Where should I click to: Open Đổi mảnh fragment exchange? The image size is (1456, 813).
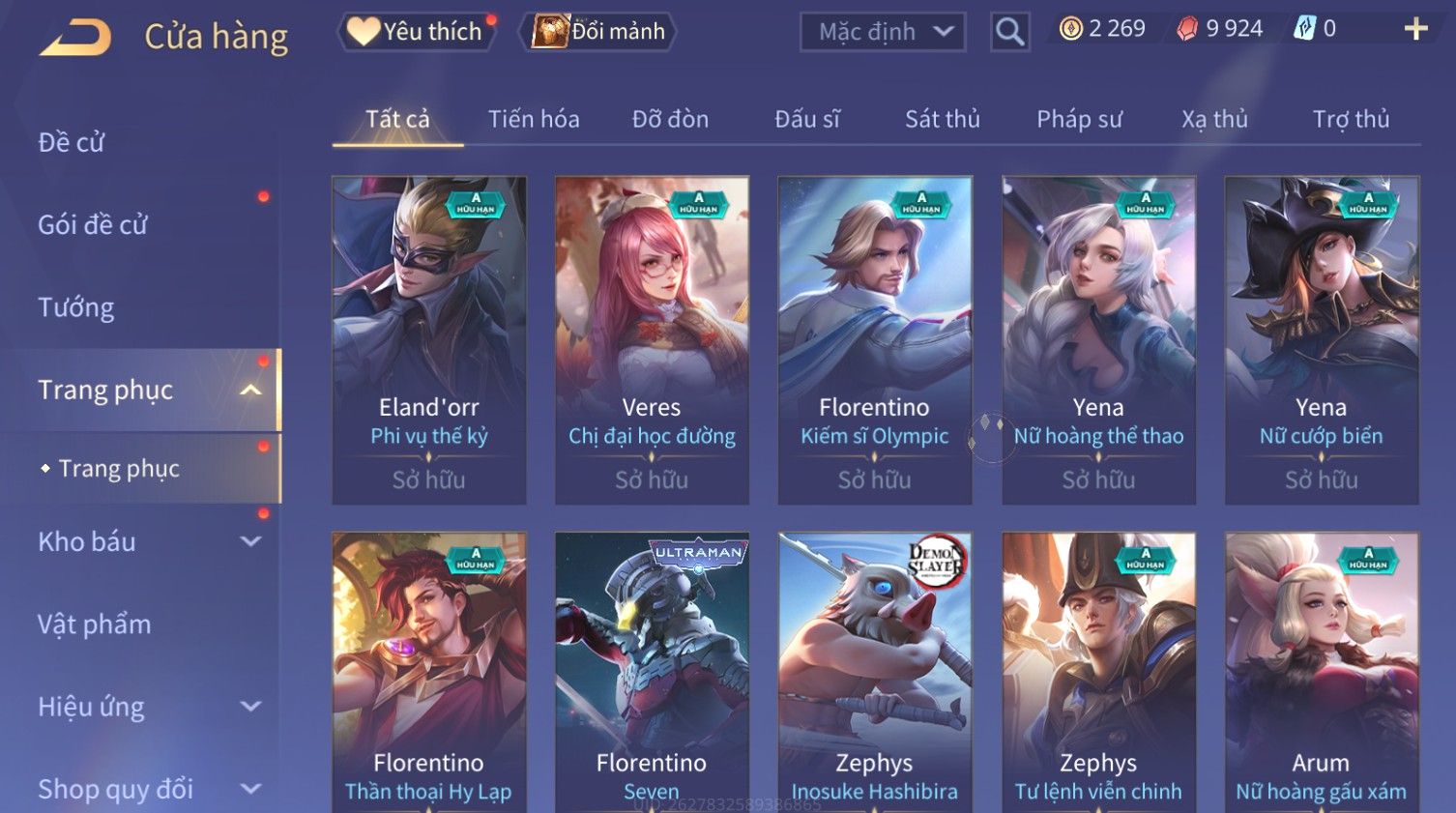[598, 31]
